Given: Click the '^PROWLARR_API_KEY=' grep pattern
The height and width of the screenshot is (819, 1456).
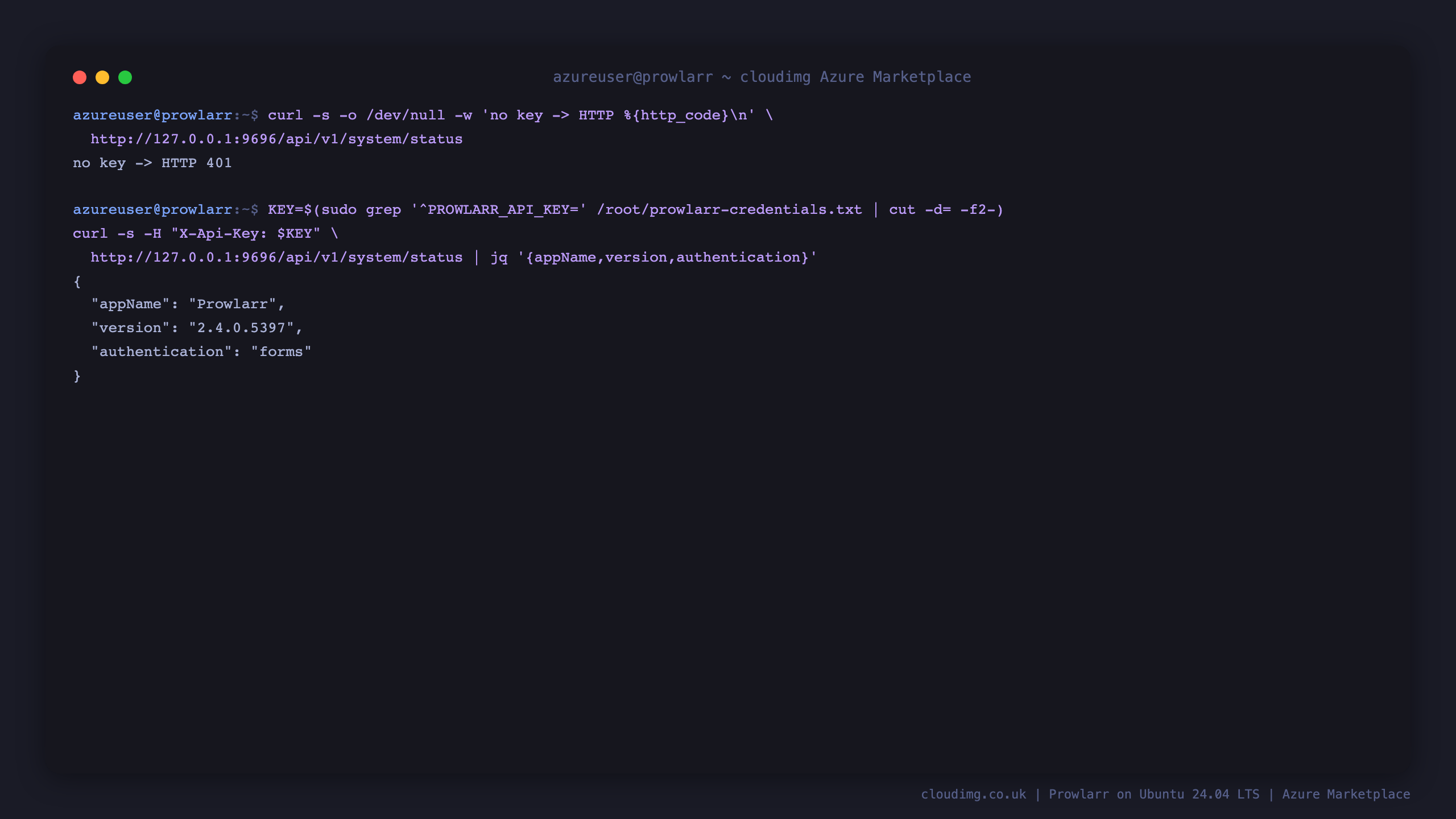Looking at the screenshot, I should pos(499,210).
